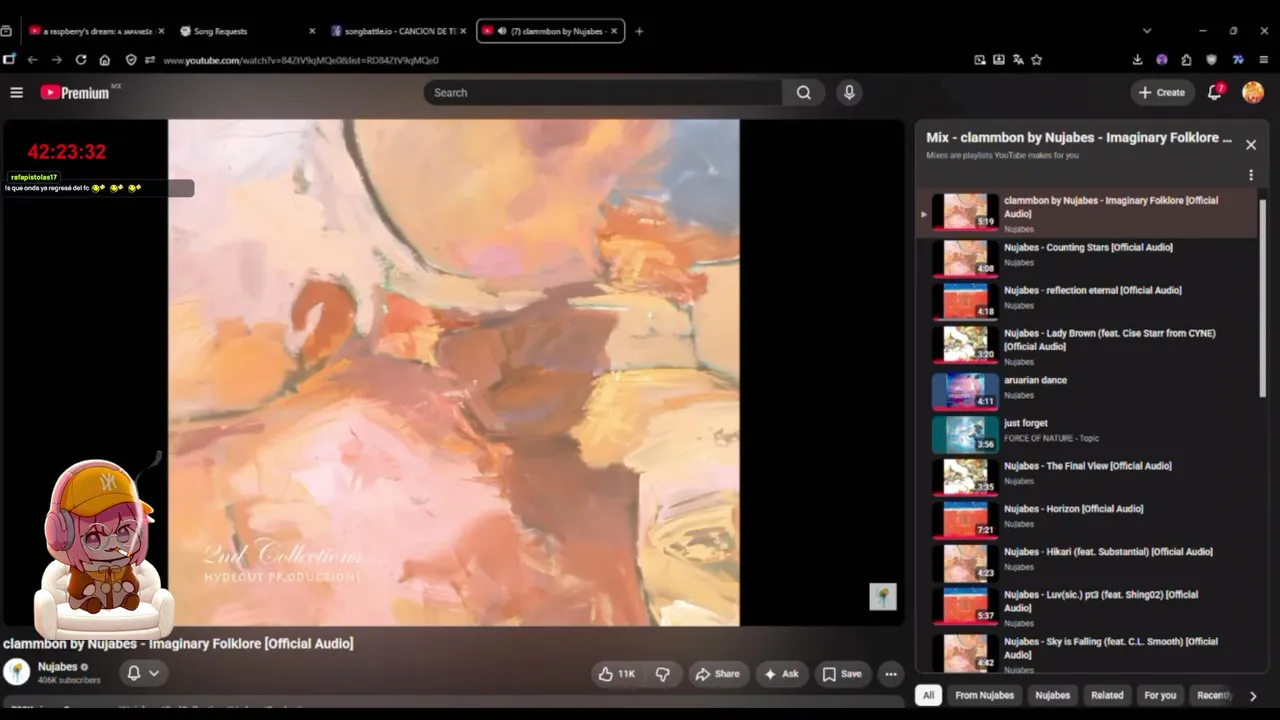Screen dimensions: 1280x720
Task: Go forward with the browser forward arrow
Action: click(56, 60)
